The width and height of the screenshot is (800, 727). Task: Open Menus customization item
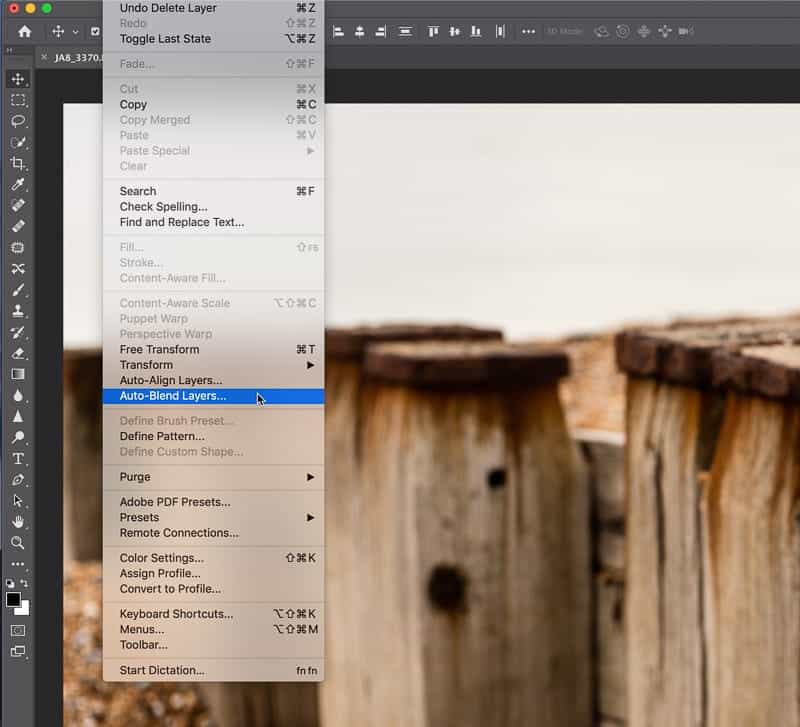(x=213, y=630)
